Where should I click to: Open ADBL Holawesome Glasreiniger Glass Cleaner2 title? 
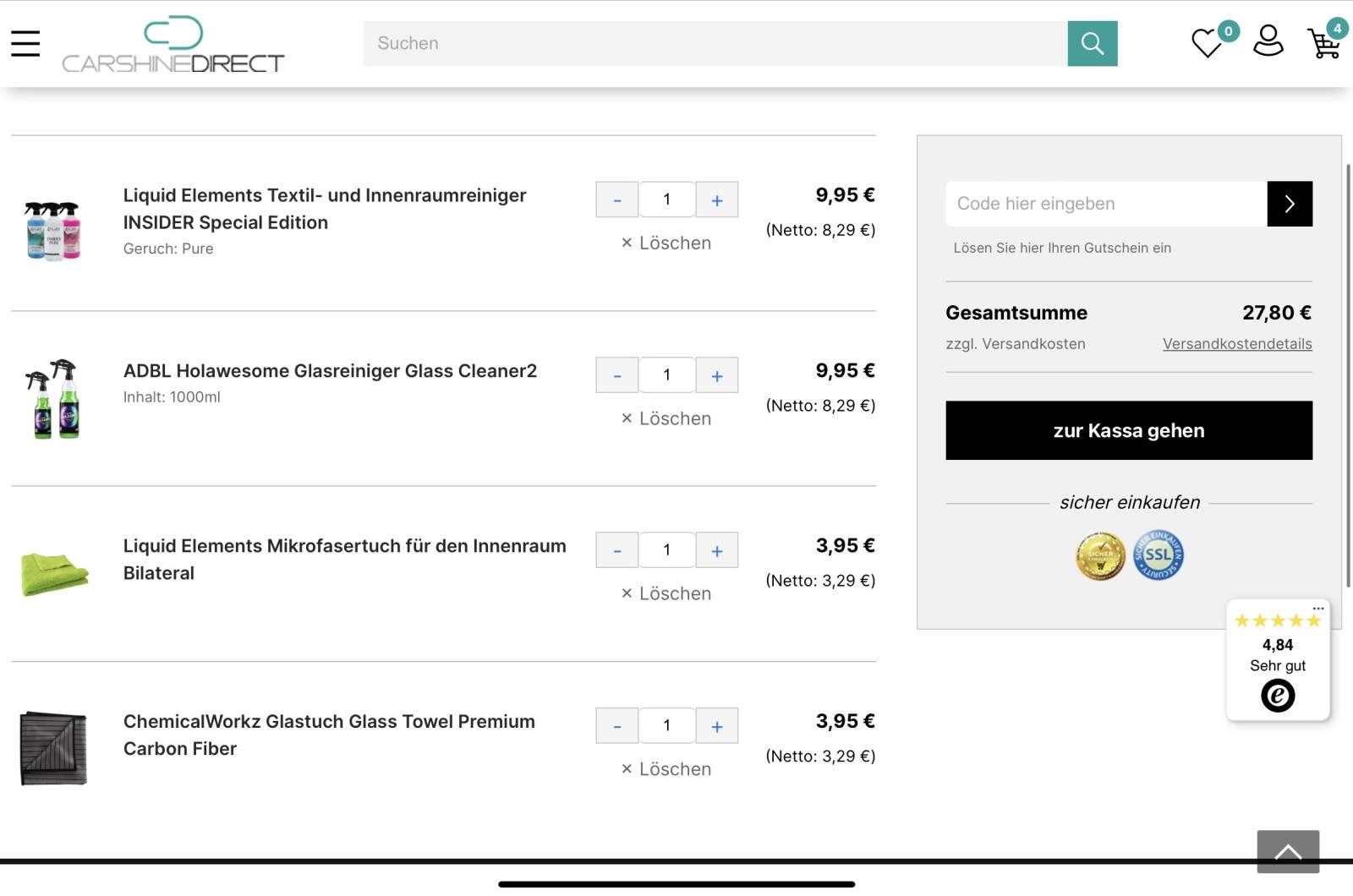(330, 371)
